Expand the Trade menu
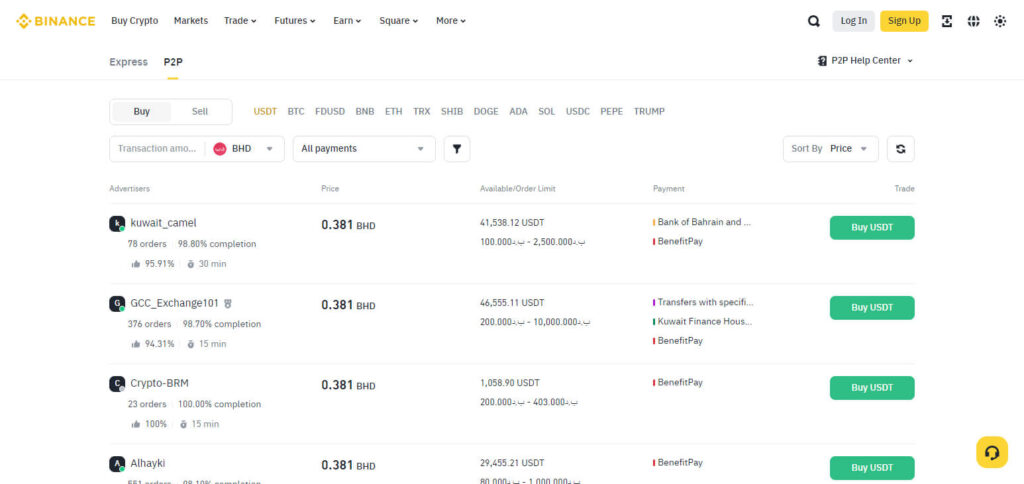This screenshot has height=484, width=1024. (x=240, y=21)
